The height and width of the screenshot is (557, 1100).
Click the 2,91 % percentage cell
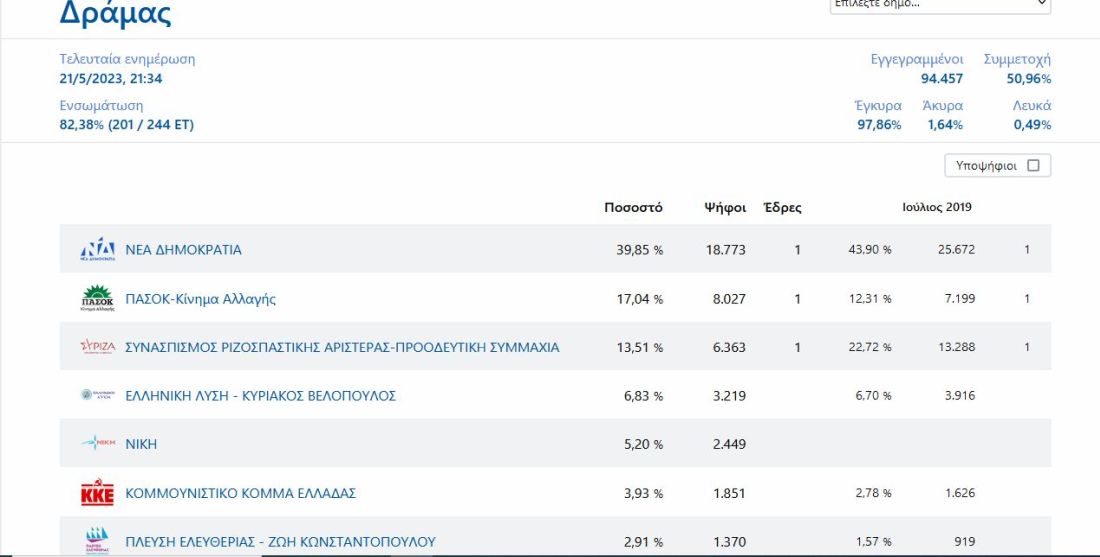click(x=643, y=542)
